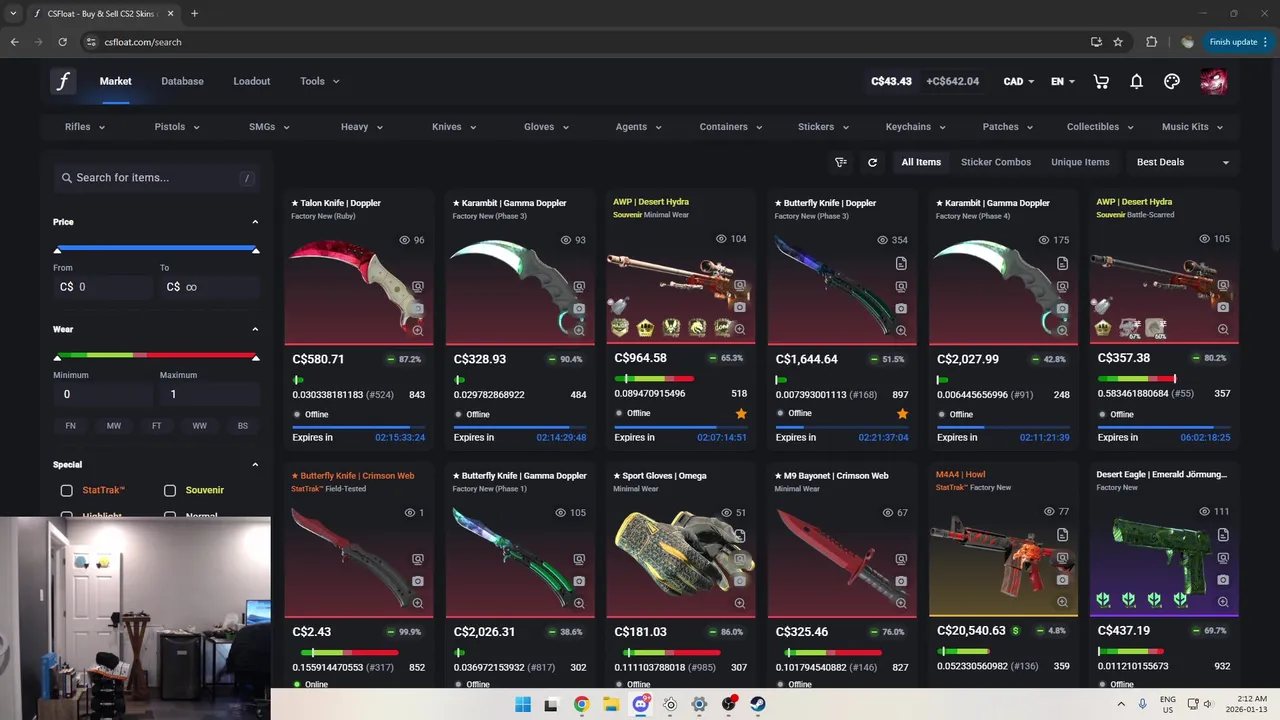Click the Wear slider left handle
Viewport: 1280px width, 720px height.
click(x=57, y=357)
